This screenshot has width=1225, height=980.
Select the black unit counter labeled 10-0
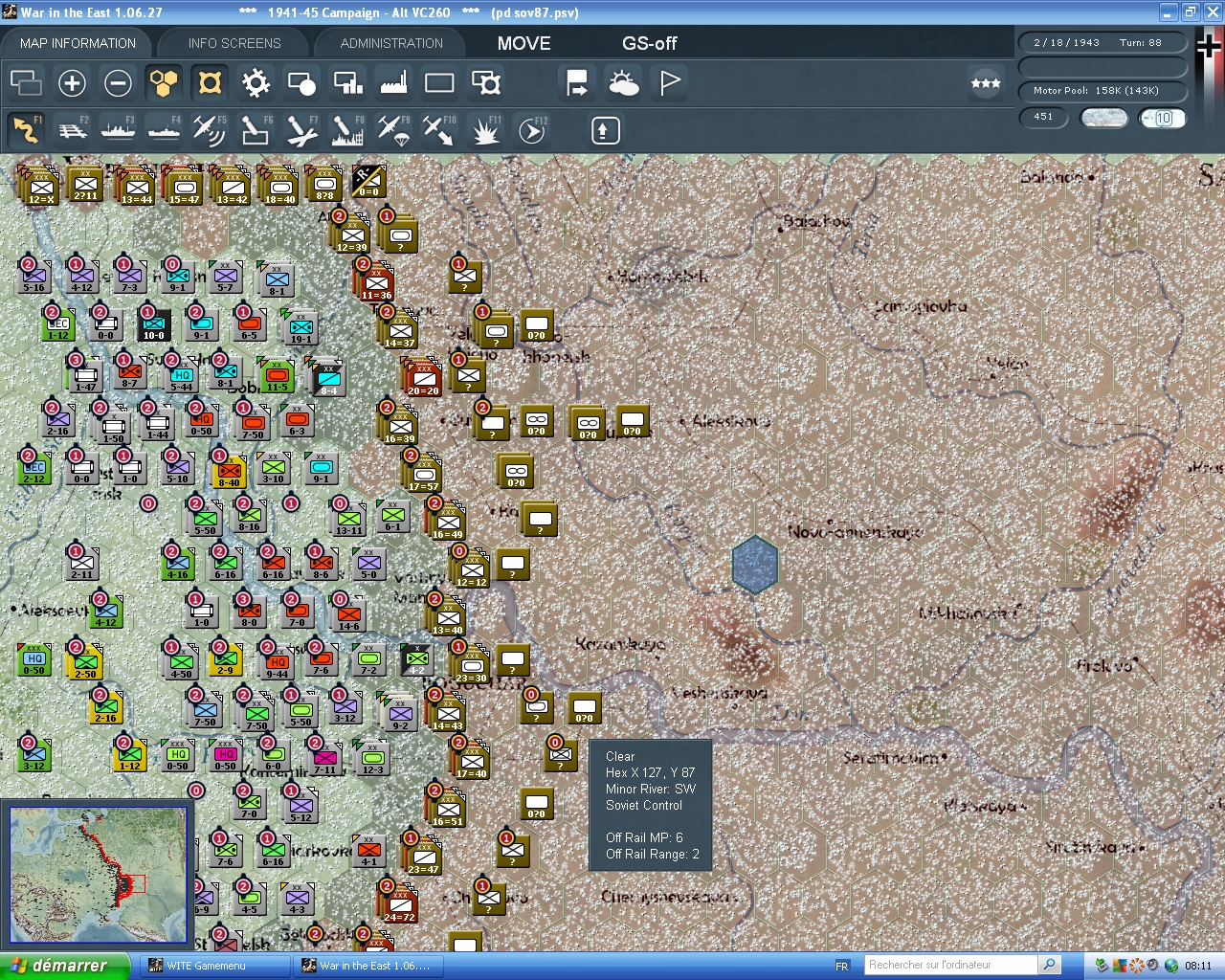pos(154,325)
